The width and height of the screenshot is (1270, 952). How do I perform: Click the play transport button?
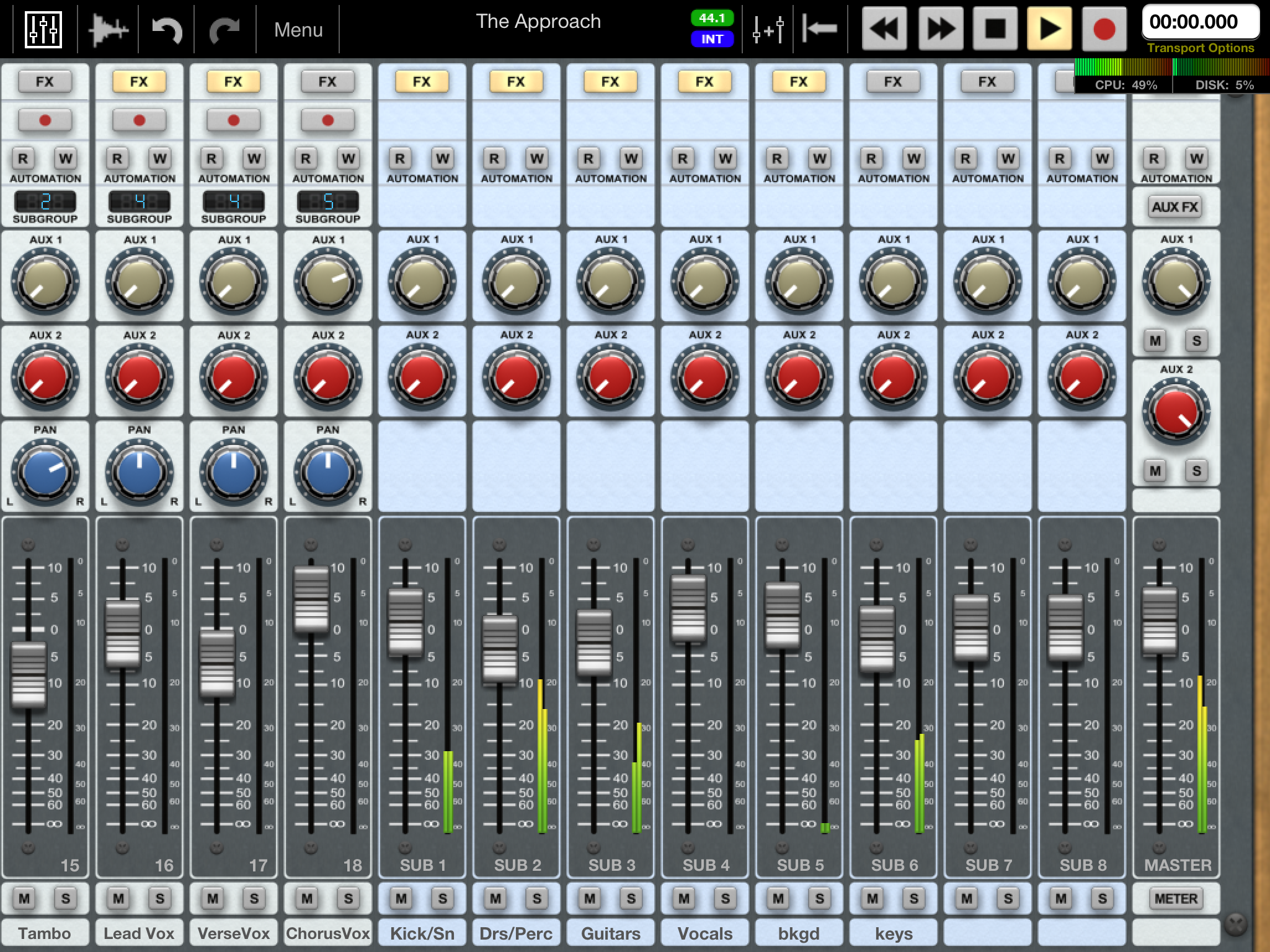pos(1049,29)
